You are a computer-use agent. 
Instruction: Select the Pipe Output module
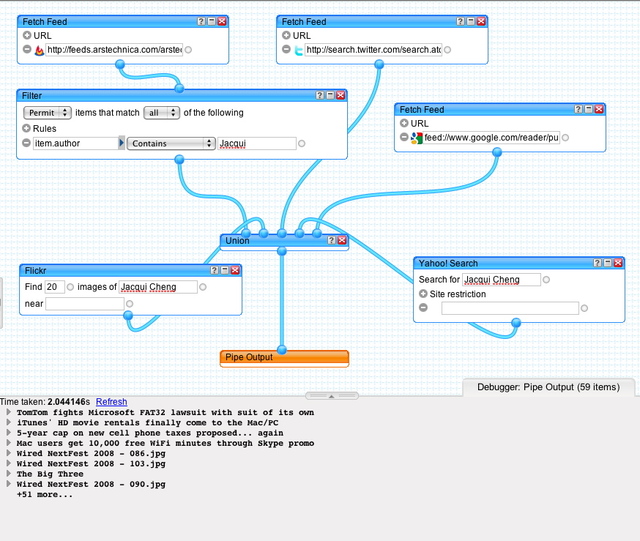pos(284,358)
